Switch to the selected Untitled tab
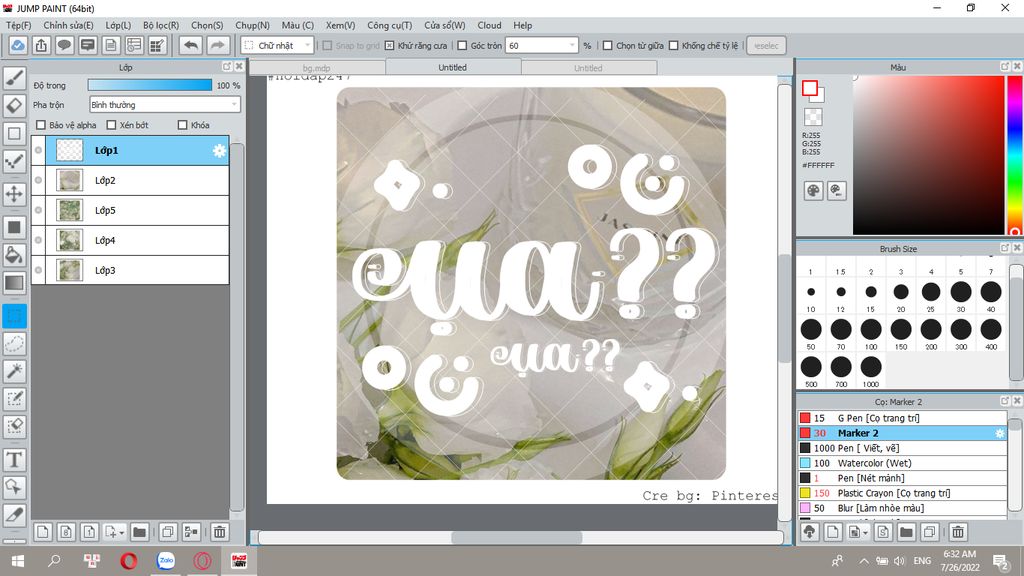 453,67
